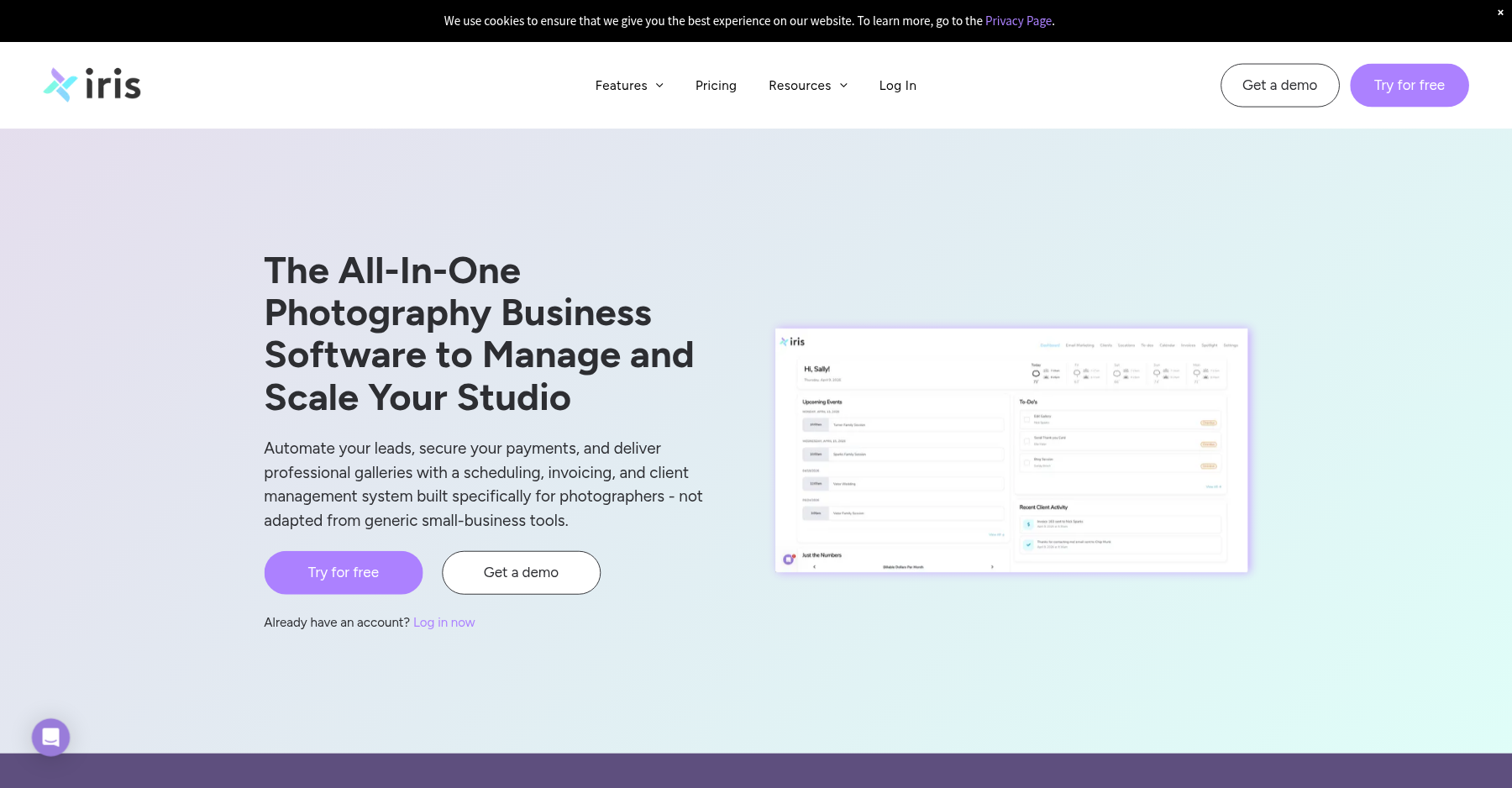Expand the Features dropdown menu
The width and height of the screenshot is (1512, 788).
click(x=629, y=86)
